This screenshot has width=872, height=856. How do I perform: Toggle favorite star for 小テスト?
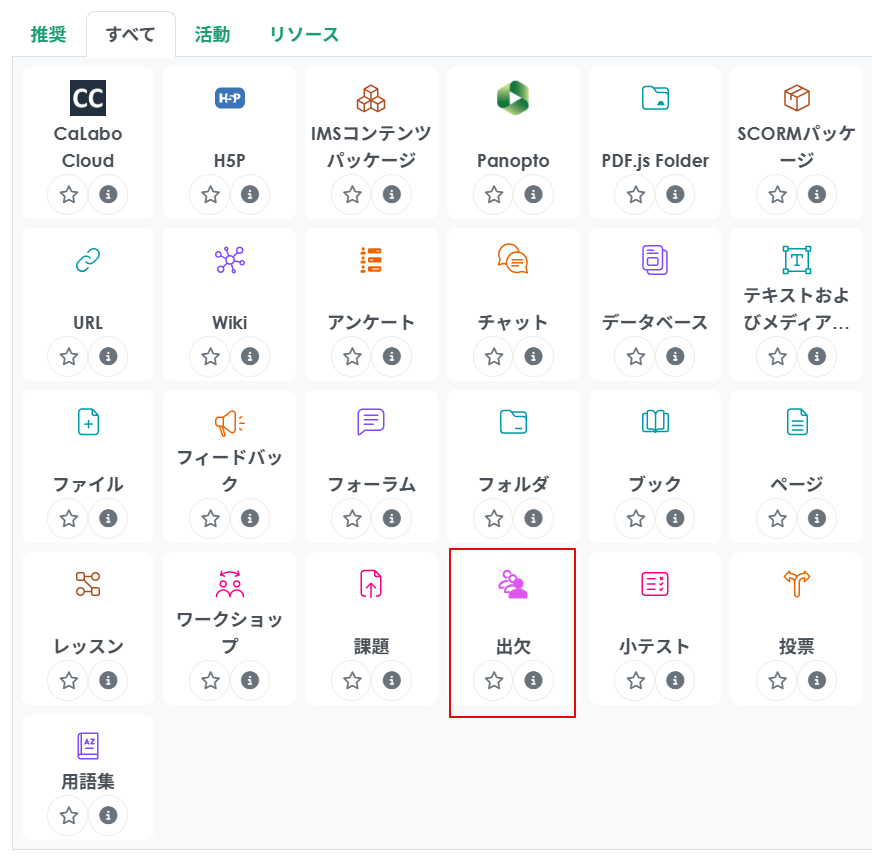[636, 681]
